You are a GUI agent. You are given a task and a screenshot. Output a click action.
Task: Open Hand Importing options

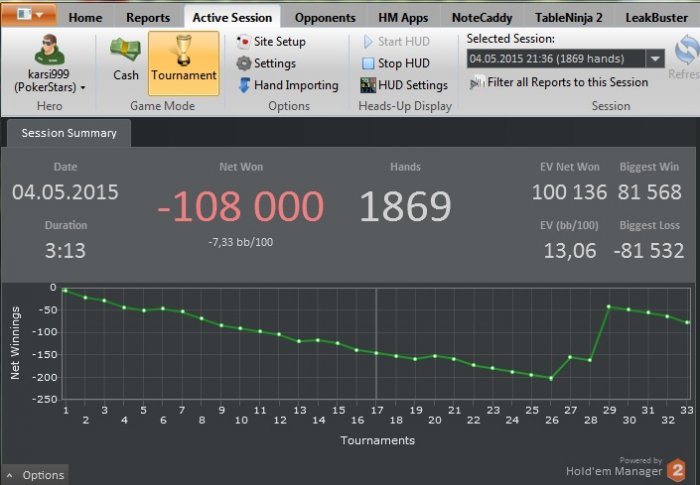pyautogui.click(x=288, y=85)
